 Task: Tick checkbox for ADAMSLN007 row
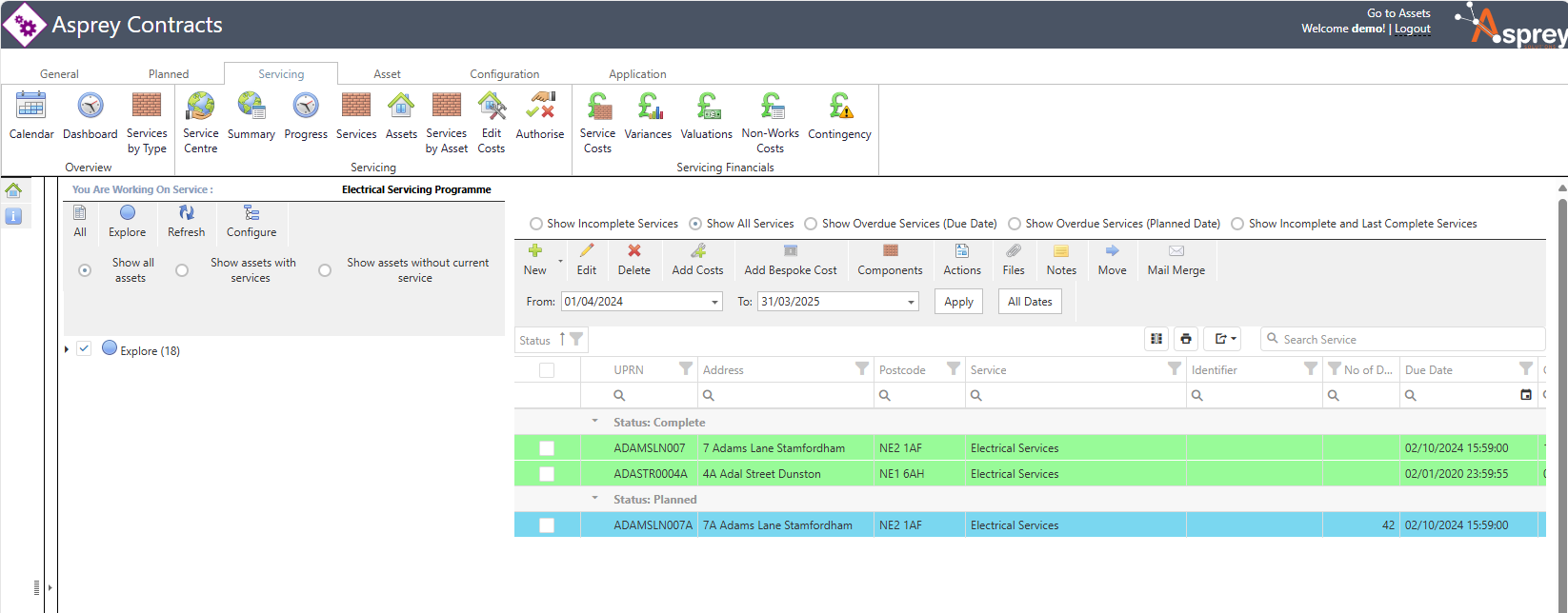[x=547, y=448]
